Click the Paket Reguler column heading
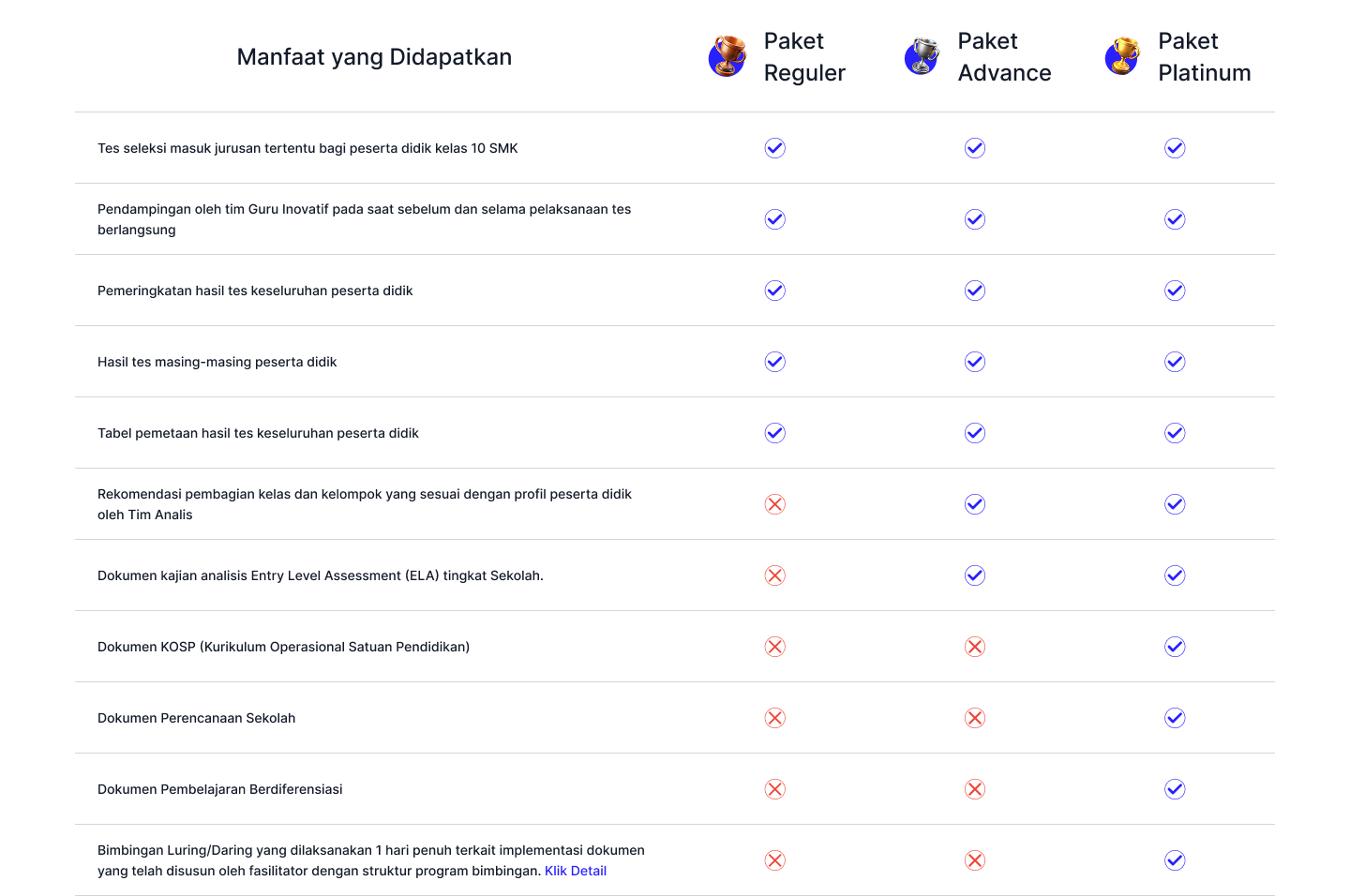1350x896 pixels. tap(804, 57)
